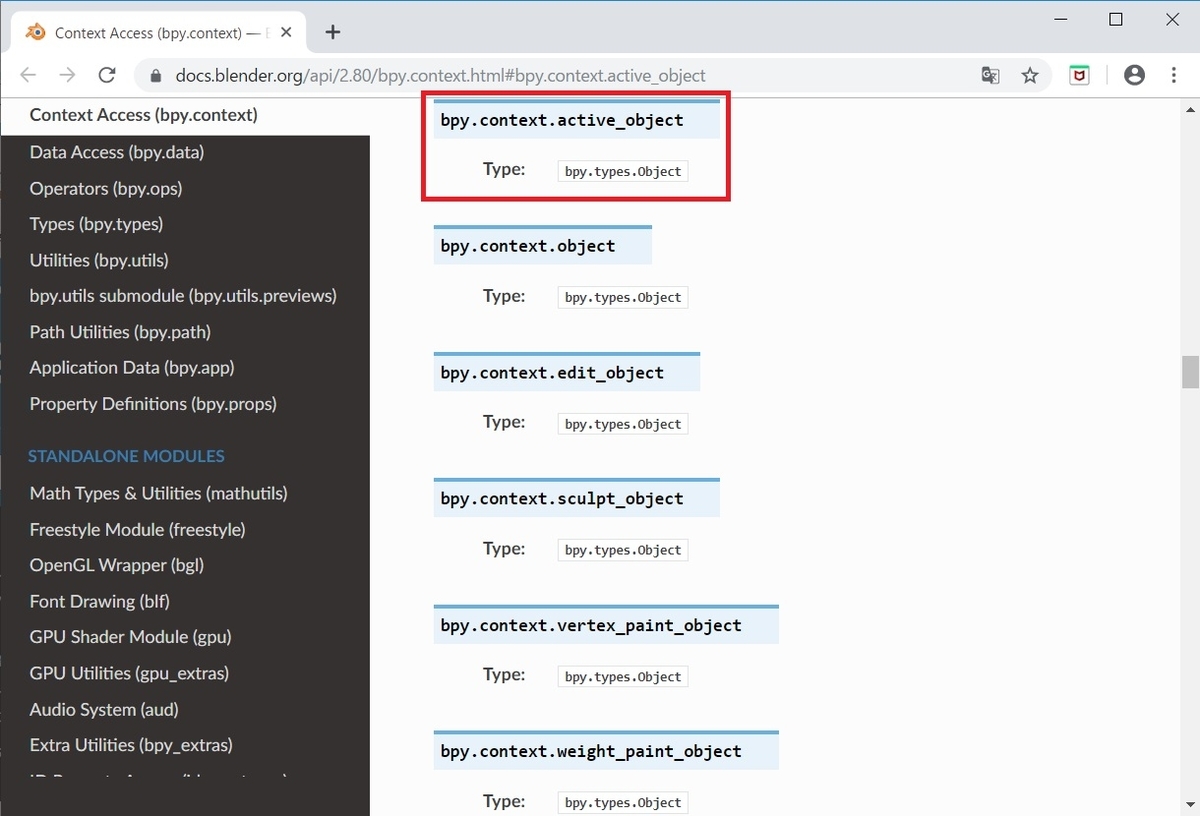View site info via the padlock icon
Image resolution: width=1200 pixels, height=816 pixels.
click(155, 75)
